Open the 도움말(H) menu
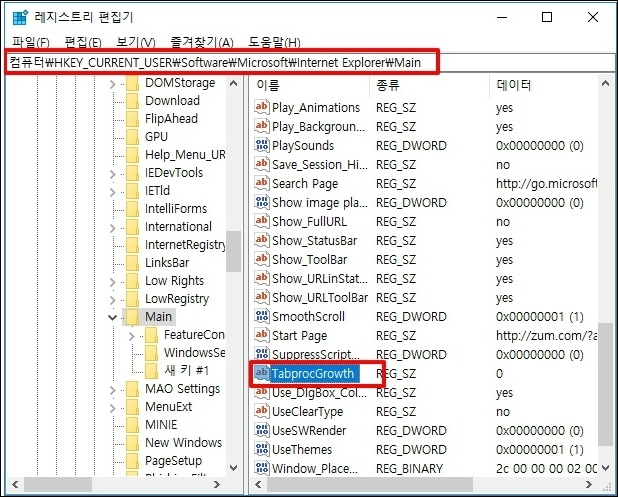 [x=274, y=42]
